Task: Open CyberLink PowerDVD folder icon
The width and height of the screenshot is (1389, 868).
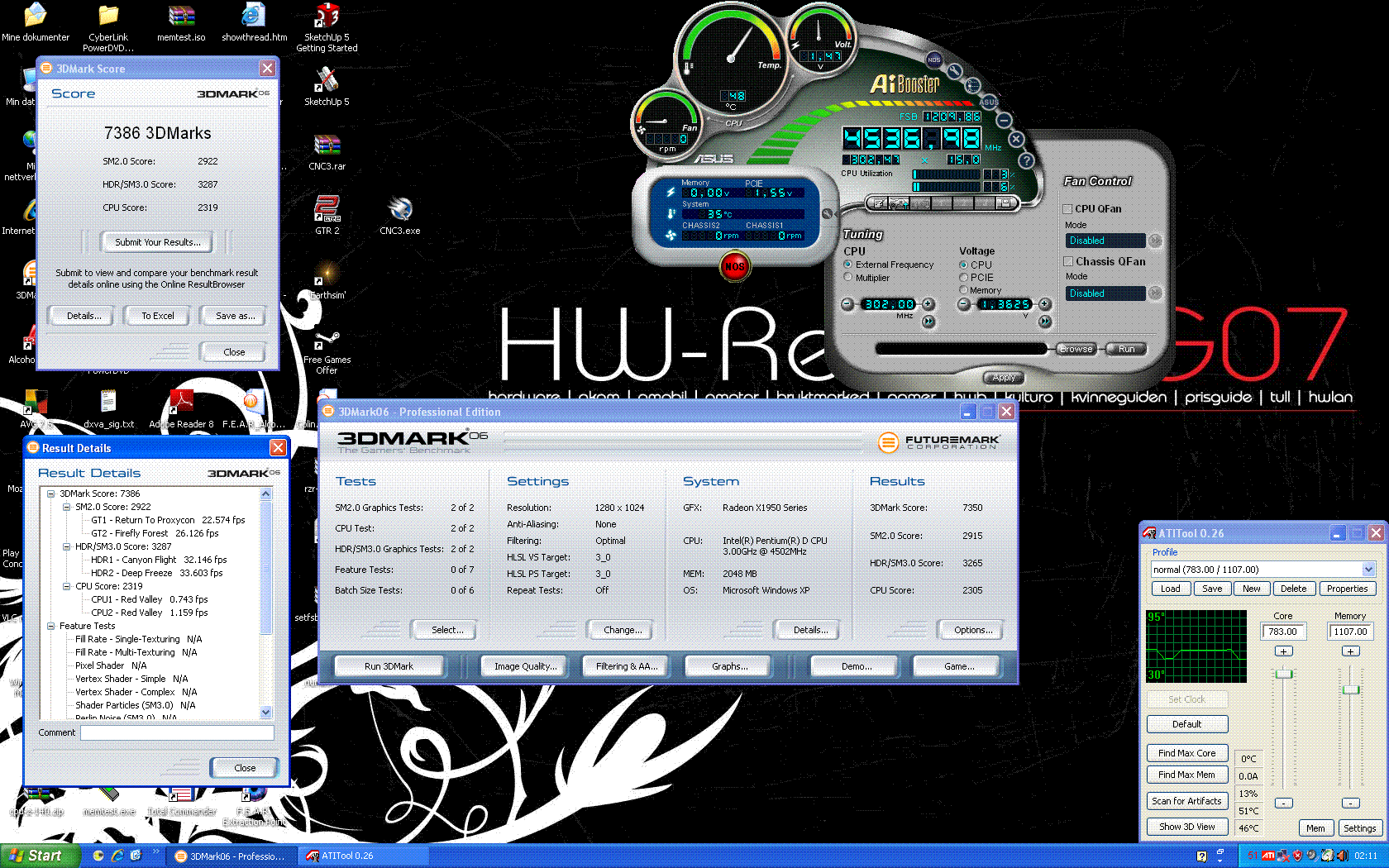Action: (x=108, y=27)
